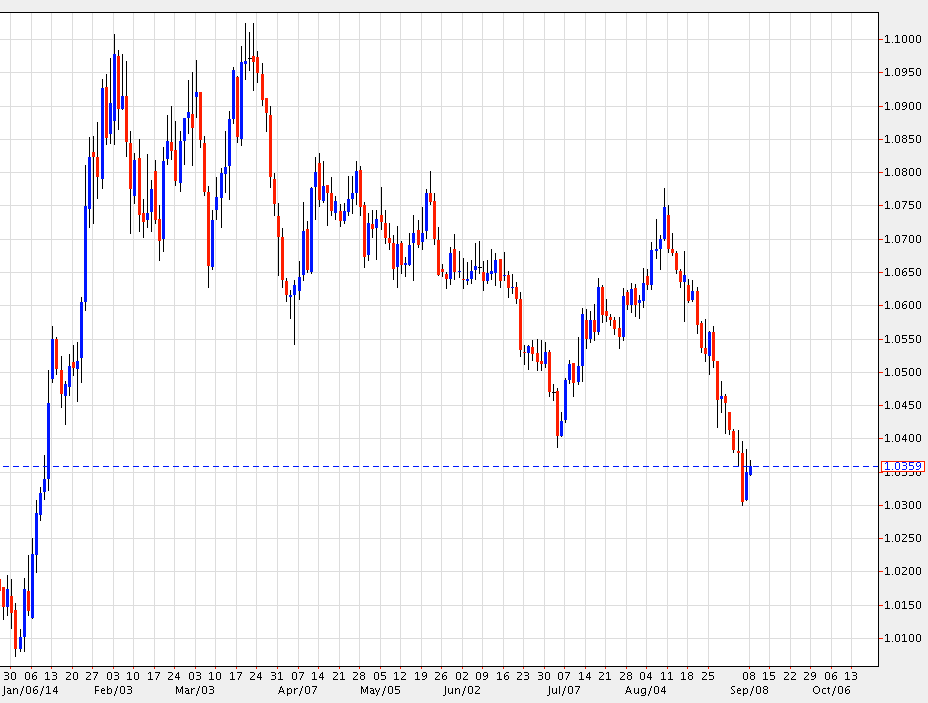This screenshot has height=703, width=928.
Task: Click the latest blue candle near Sep 08
Action: pyautogui.click(x=750, y=470)
